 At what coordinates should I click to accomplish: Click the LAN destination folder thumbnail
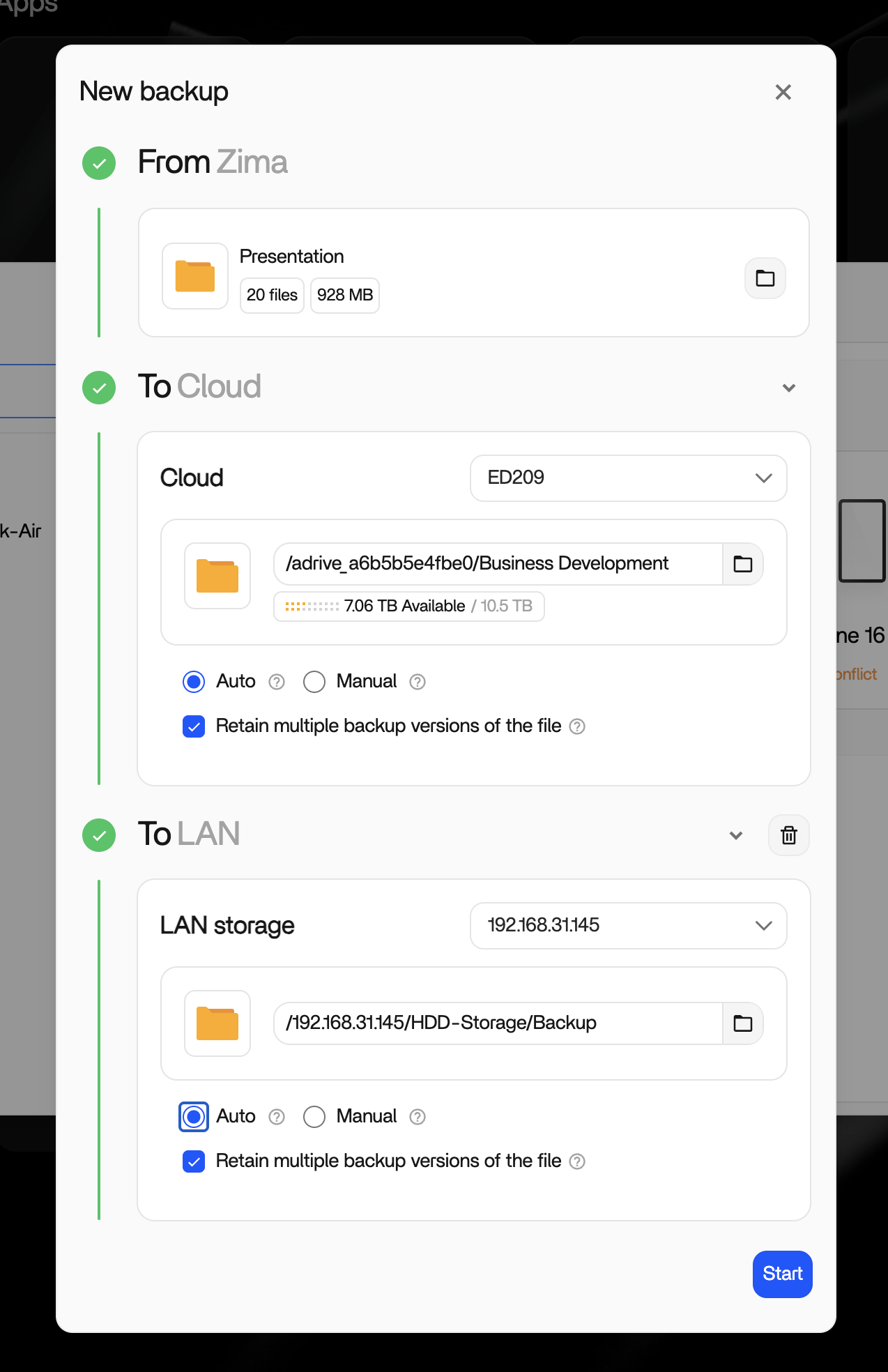coord(217,1023)
